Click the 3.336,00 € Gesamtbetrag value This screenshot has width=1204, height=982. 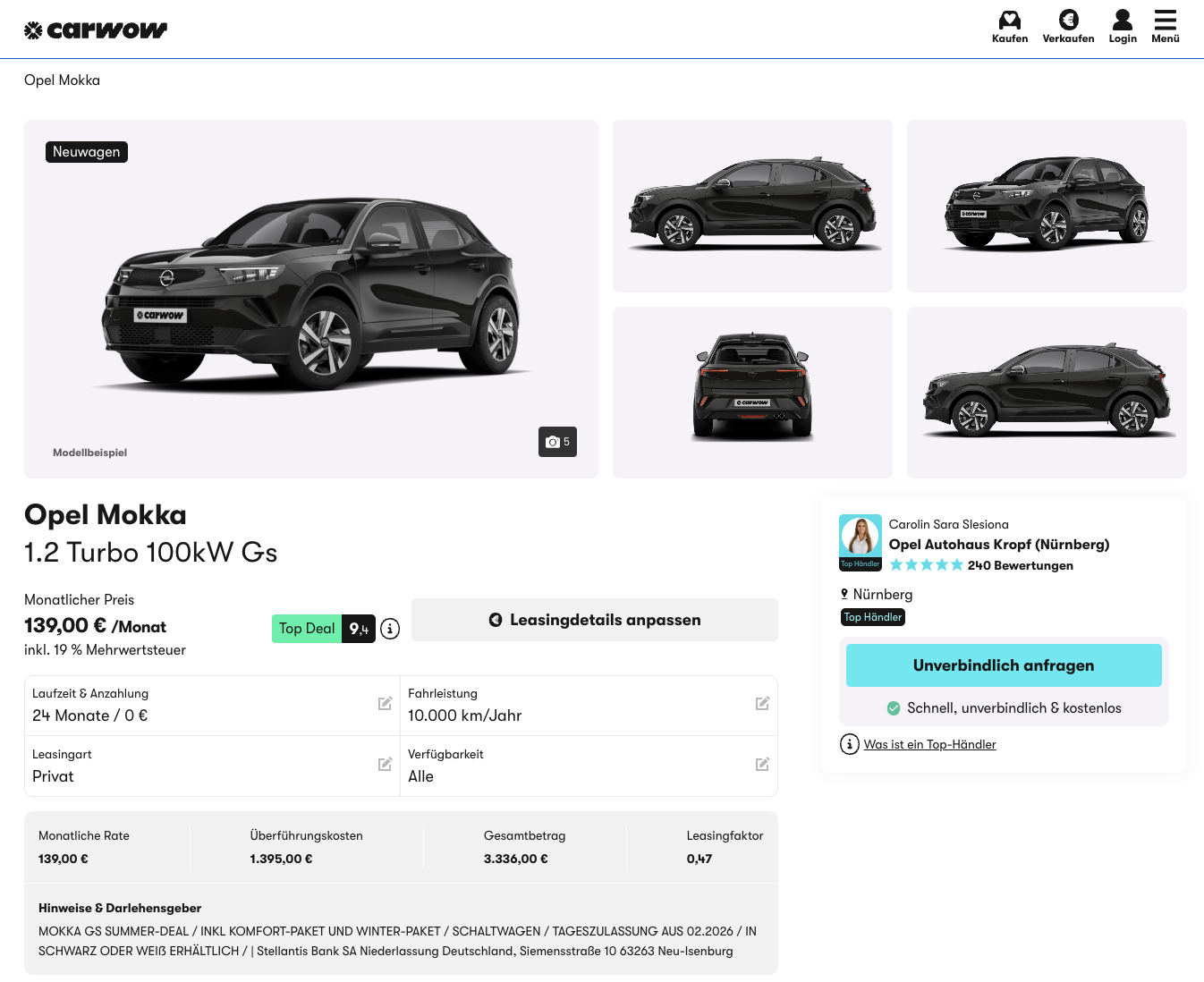[x=516, y=859]
